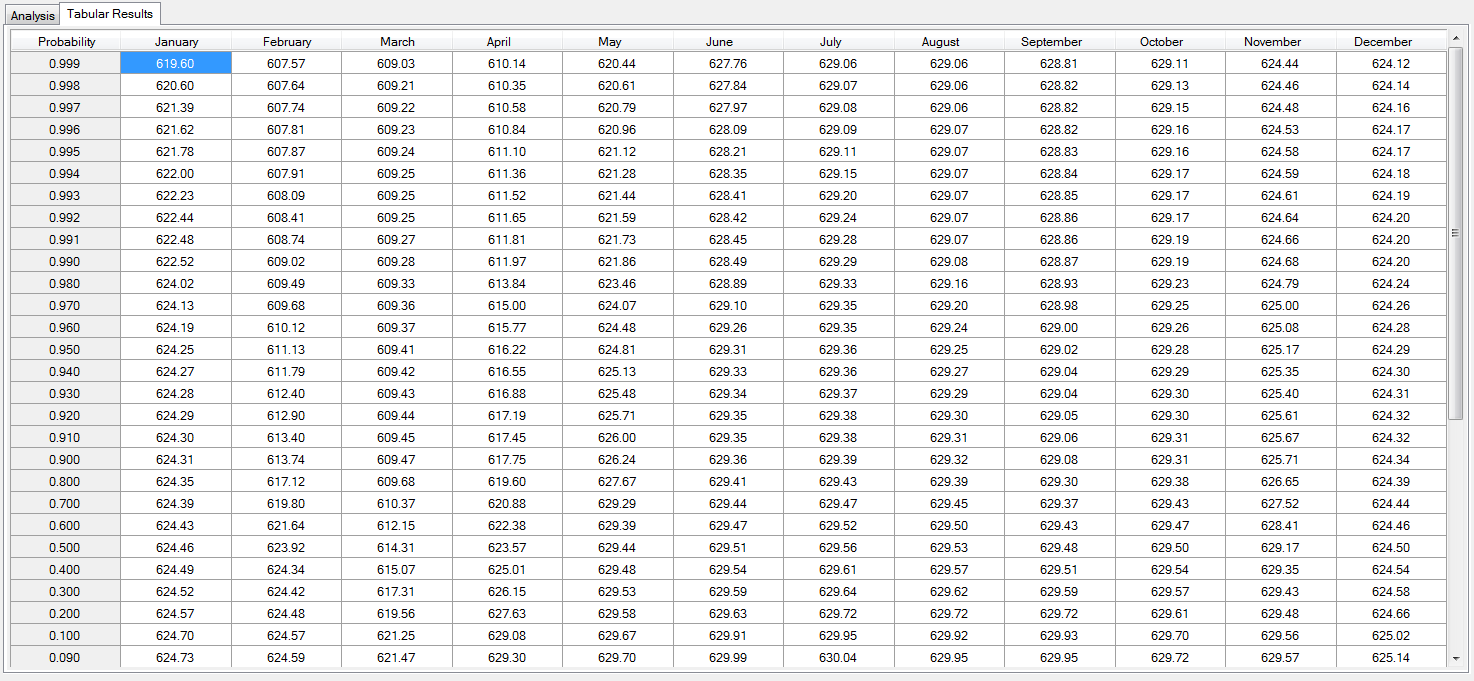Click the scrollbar up arrow
The height and width of the screenshot is (681, 1474).
[x=1458, y=40]
